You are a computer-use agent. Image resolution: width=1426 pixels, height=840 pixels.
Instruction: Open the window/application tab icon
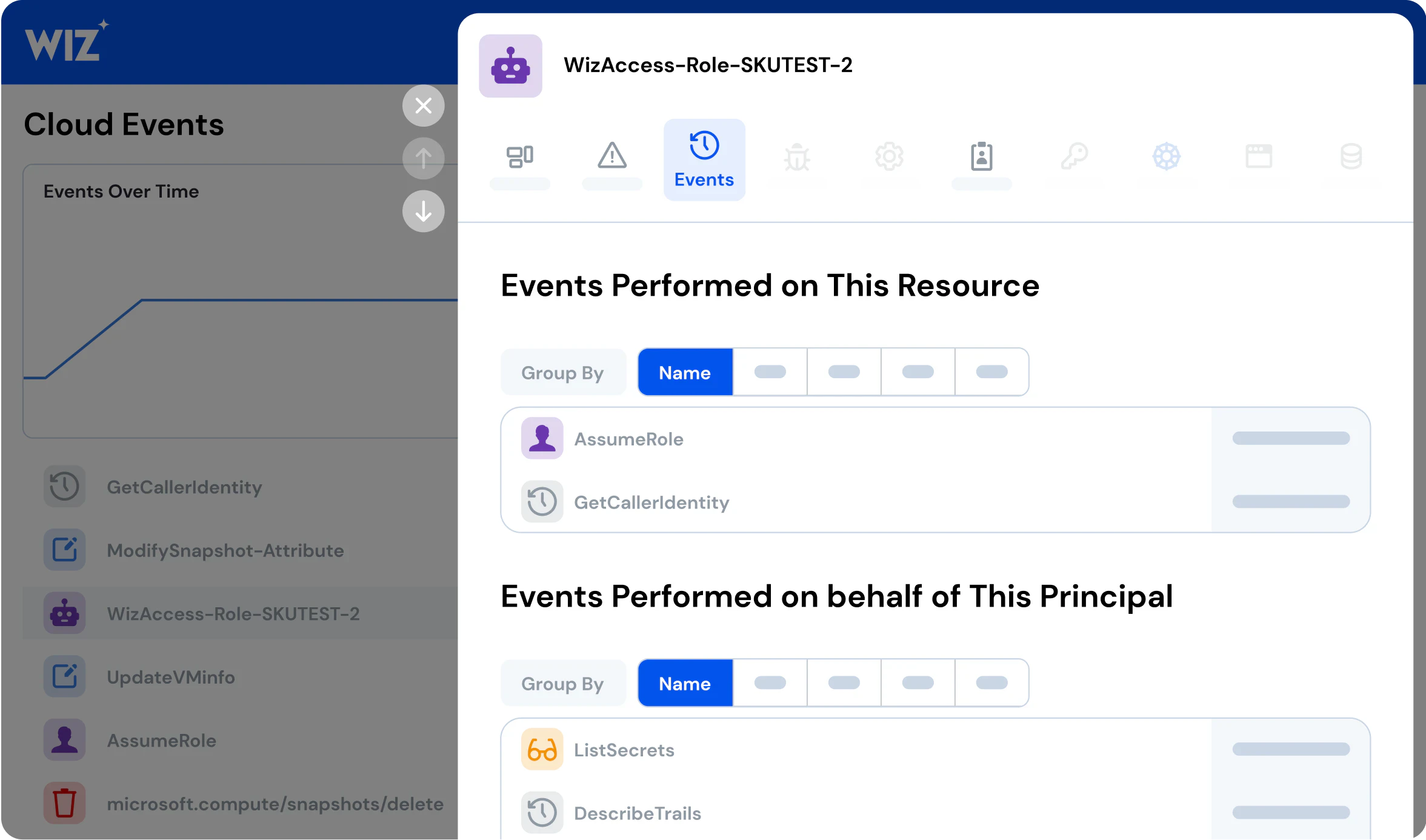pyautogui.click(x=1259, y=156)
